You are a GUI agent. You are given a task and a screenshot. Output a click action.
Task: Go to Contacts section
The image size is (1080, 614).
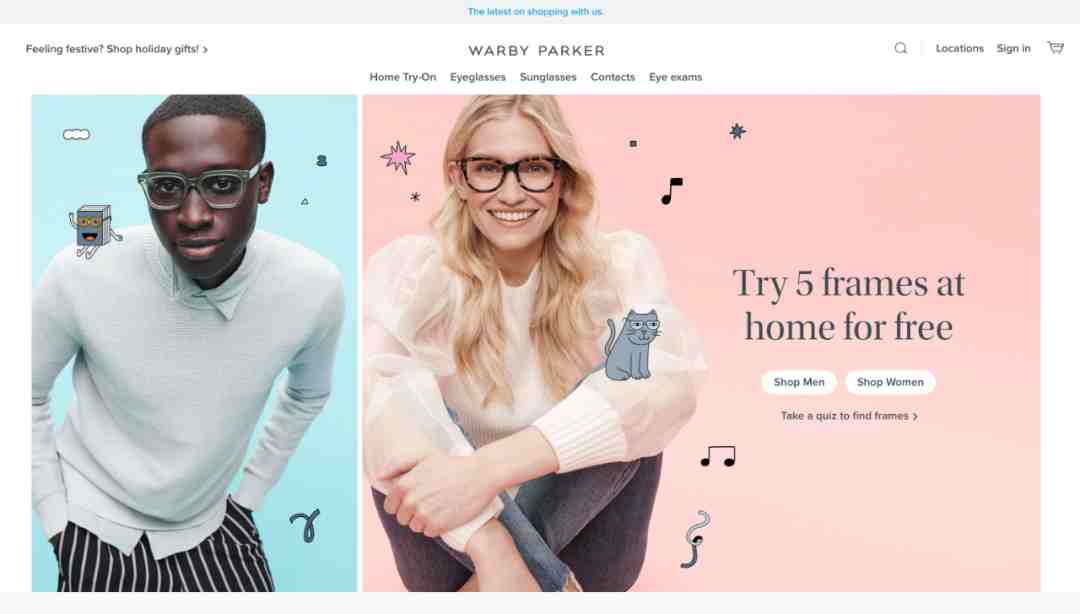pyautogui.click(x=612, y=77)
